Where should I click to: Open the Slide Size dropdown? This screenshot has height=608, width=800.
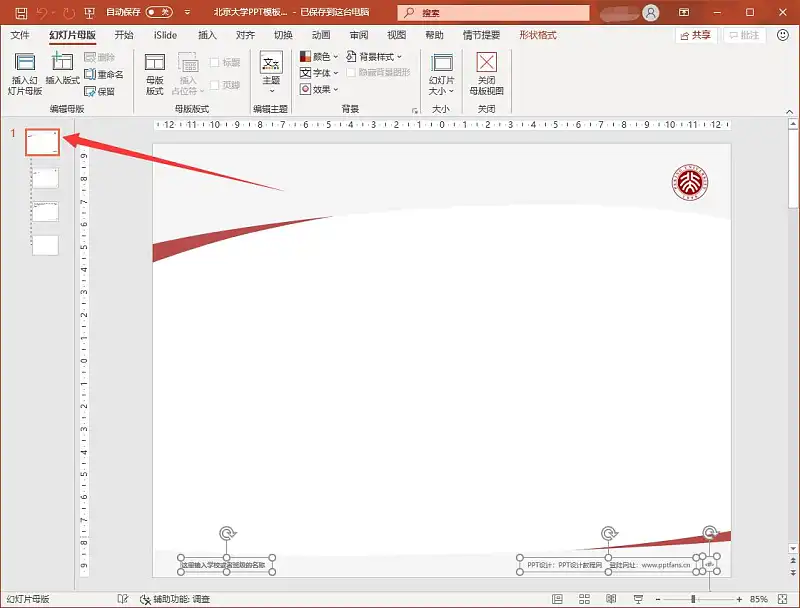coord(441,74)
